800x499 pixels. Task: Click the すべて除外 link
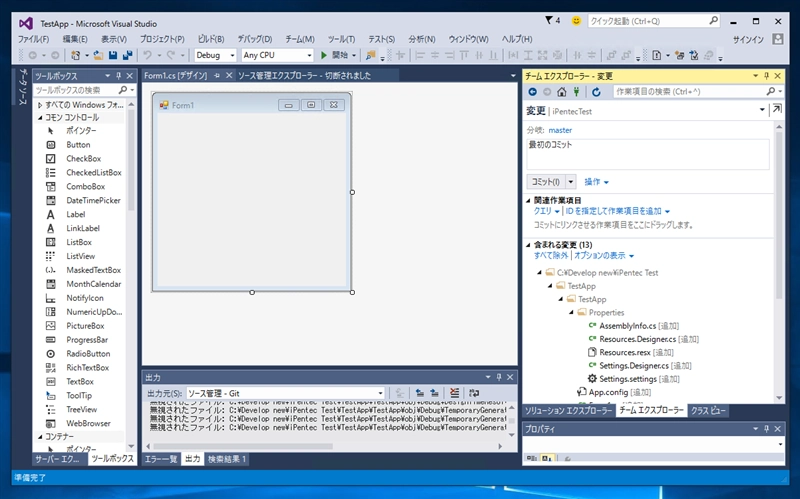pyautogui.click(x=551, y=256)
